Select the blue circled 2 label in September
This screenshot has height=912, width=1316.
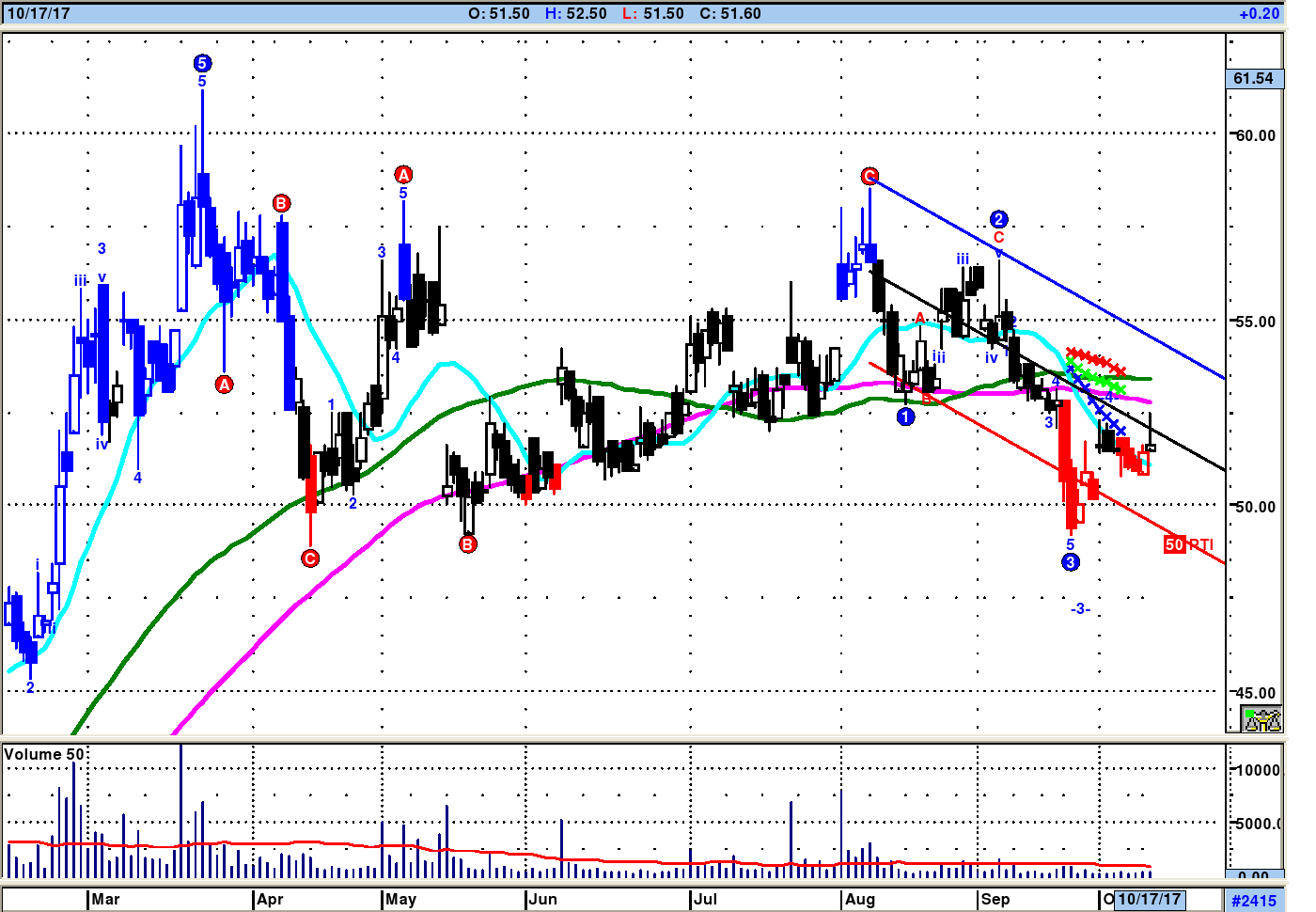[x=998, y=219]
